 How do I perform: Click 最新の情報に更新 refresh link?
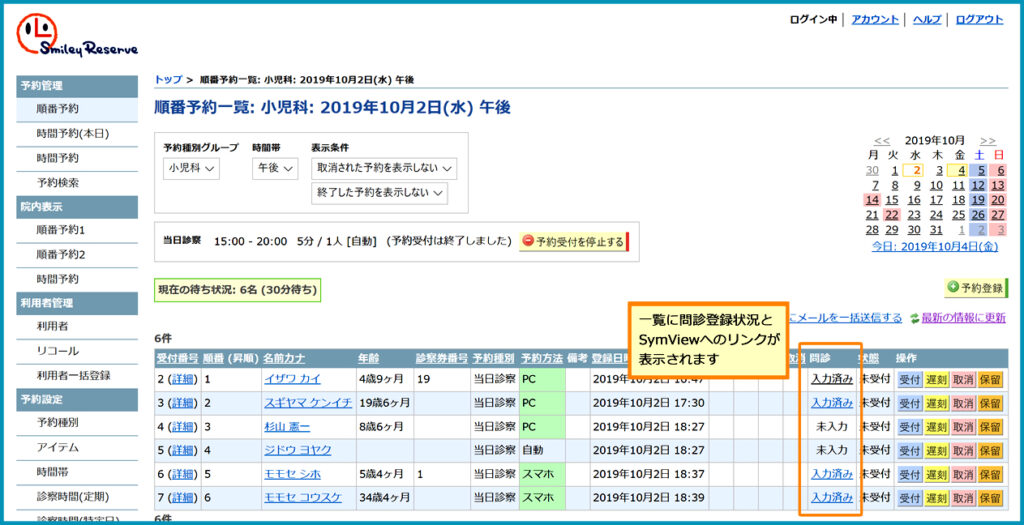pos(963,318)
